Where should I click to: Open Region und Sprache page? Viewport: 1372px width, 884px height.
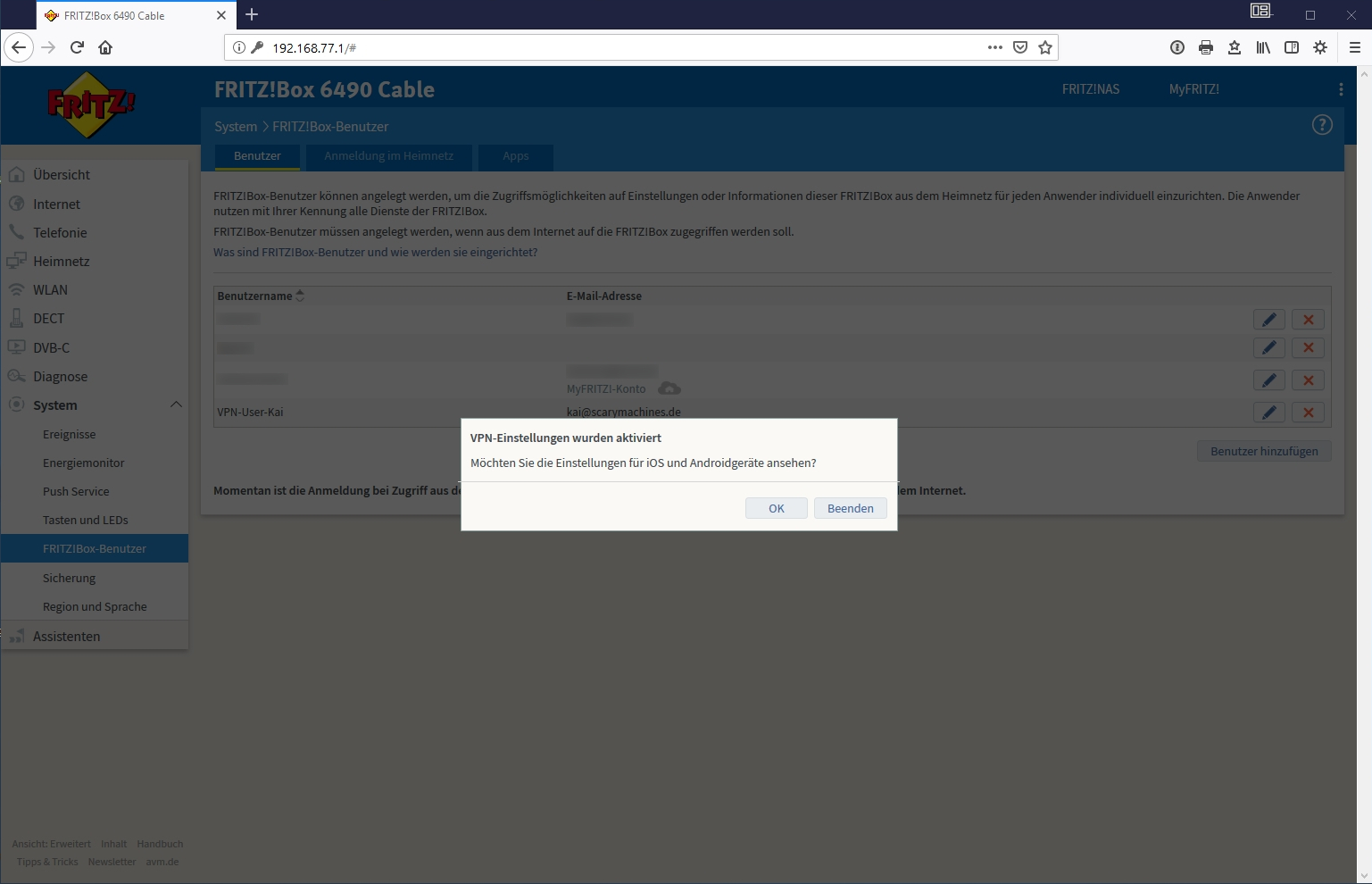pos(95,606)
